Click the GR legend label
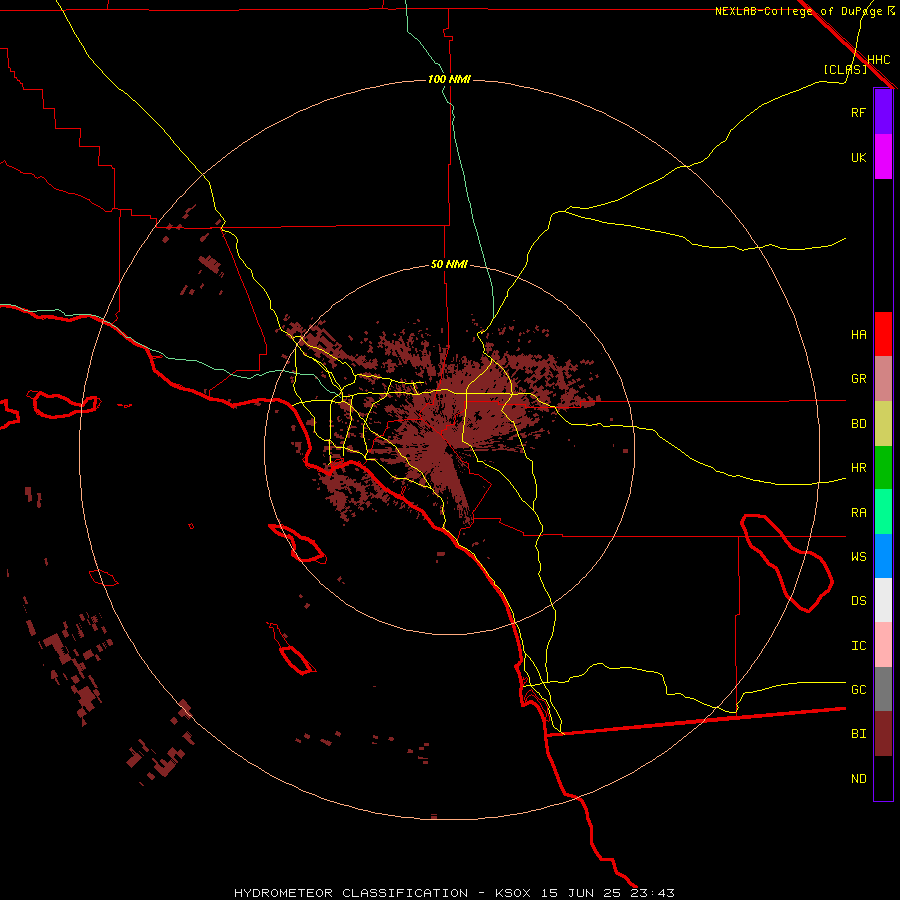The width and height of the screenshot is (900, 900). [859, 379]
